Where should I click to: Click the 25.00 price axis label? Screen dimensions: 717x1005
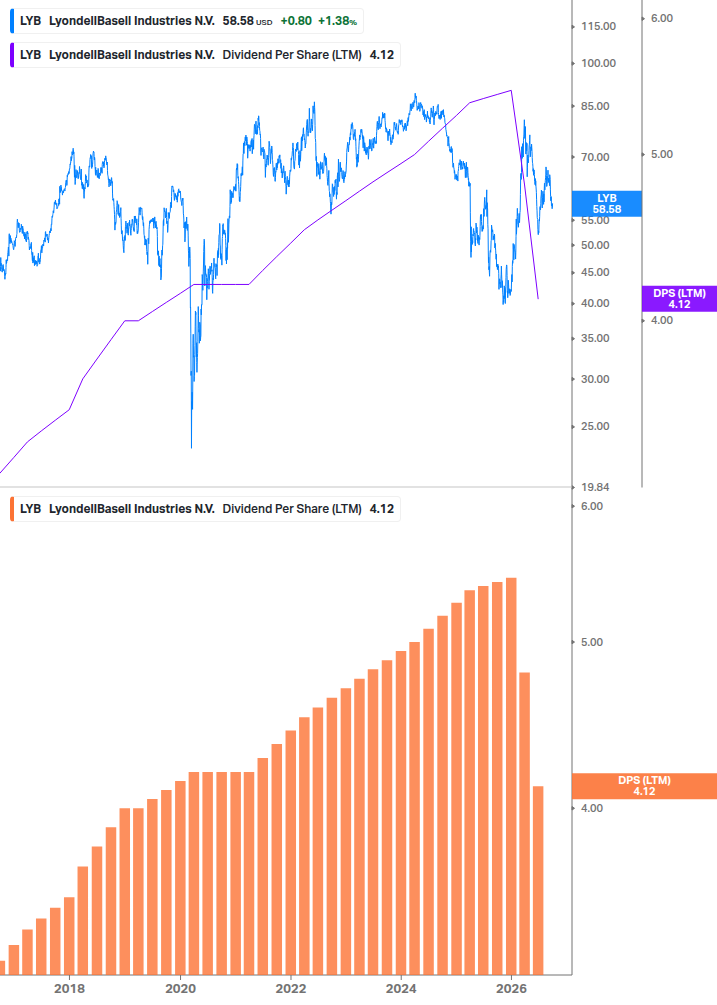[x=595, y=426]
